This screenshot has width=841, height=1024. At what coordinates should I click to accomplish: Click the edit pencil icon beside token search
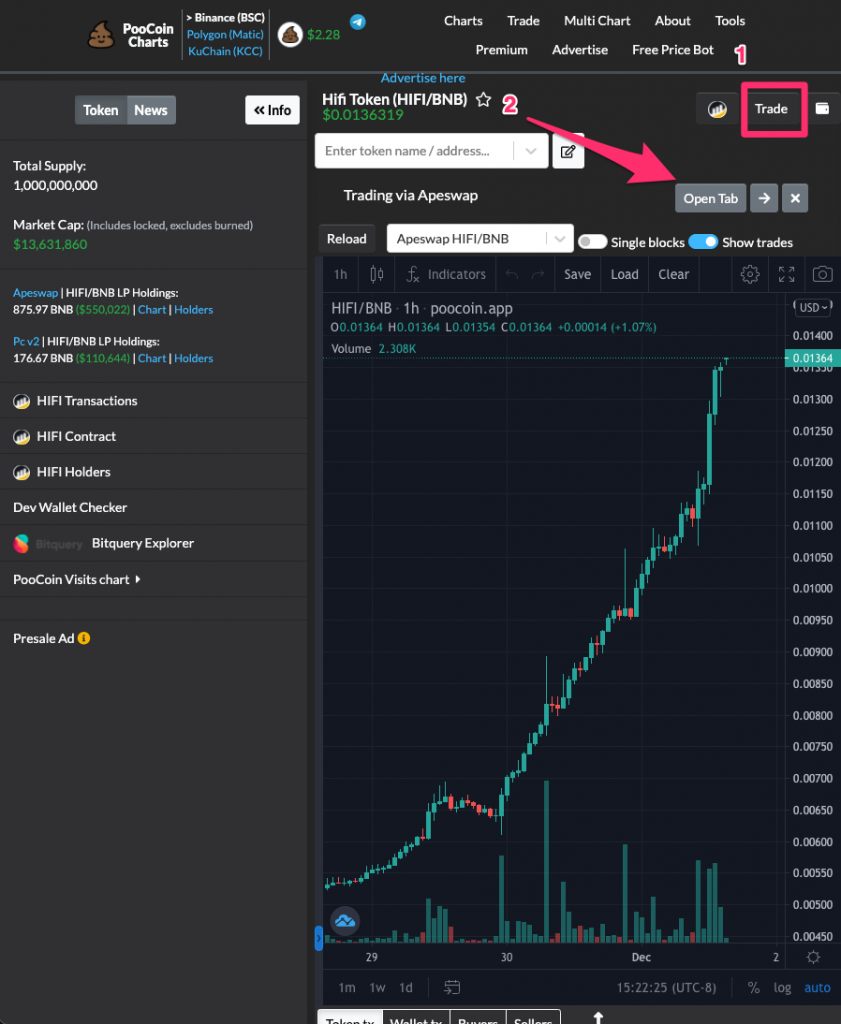(x=568, y=152)
